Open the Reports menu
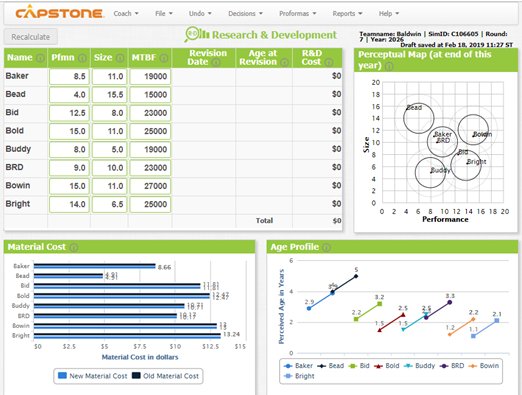The width and height of the screenshot is (522, 395). [x=347, y=14]
